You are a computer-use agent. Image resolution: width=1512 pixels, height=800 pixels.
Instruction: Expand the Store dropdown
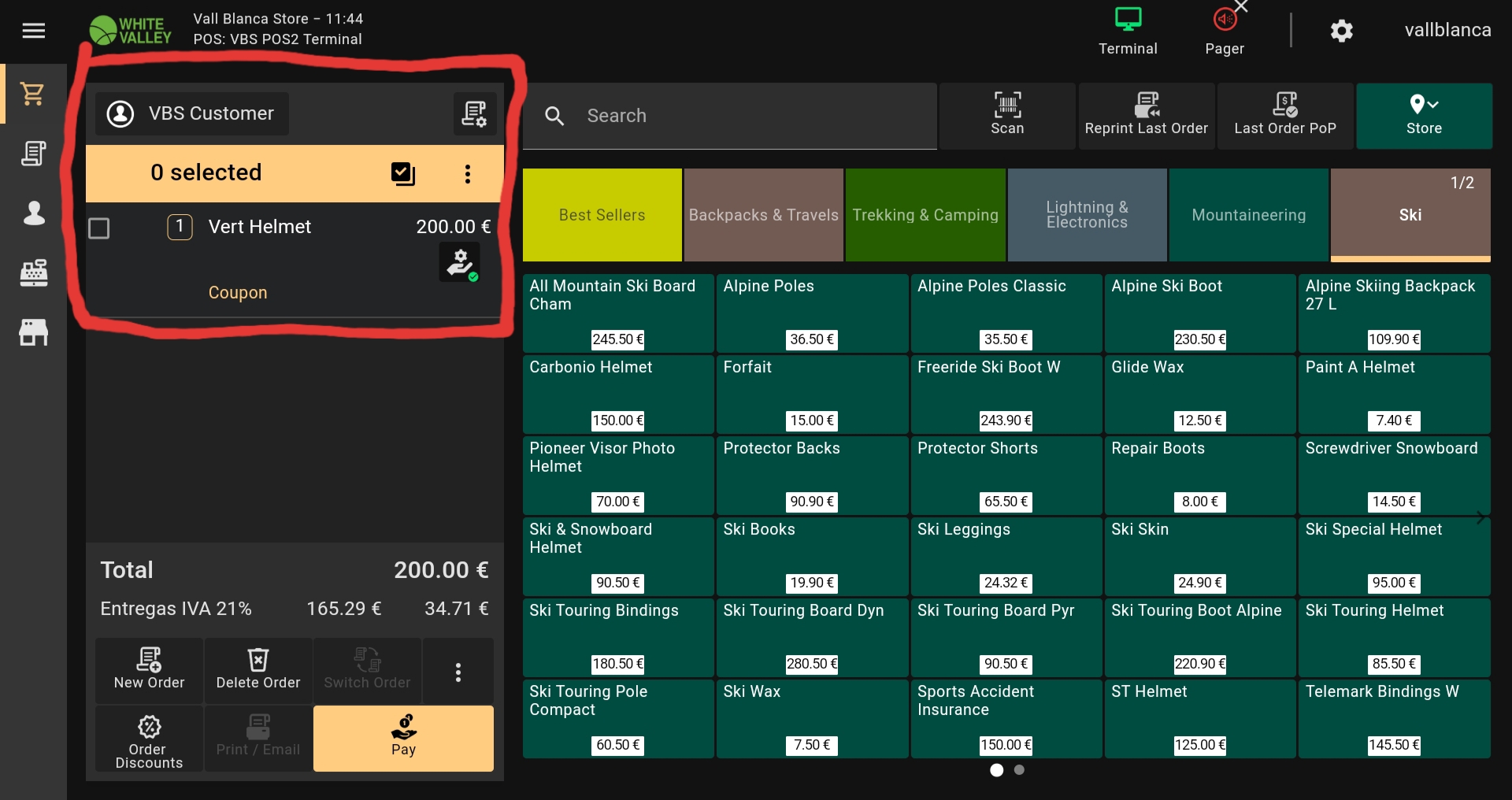click(1423, 115)
